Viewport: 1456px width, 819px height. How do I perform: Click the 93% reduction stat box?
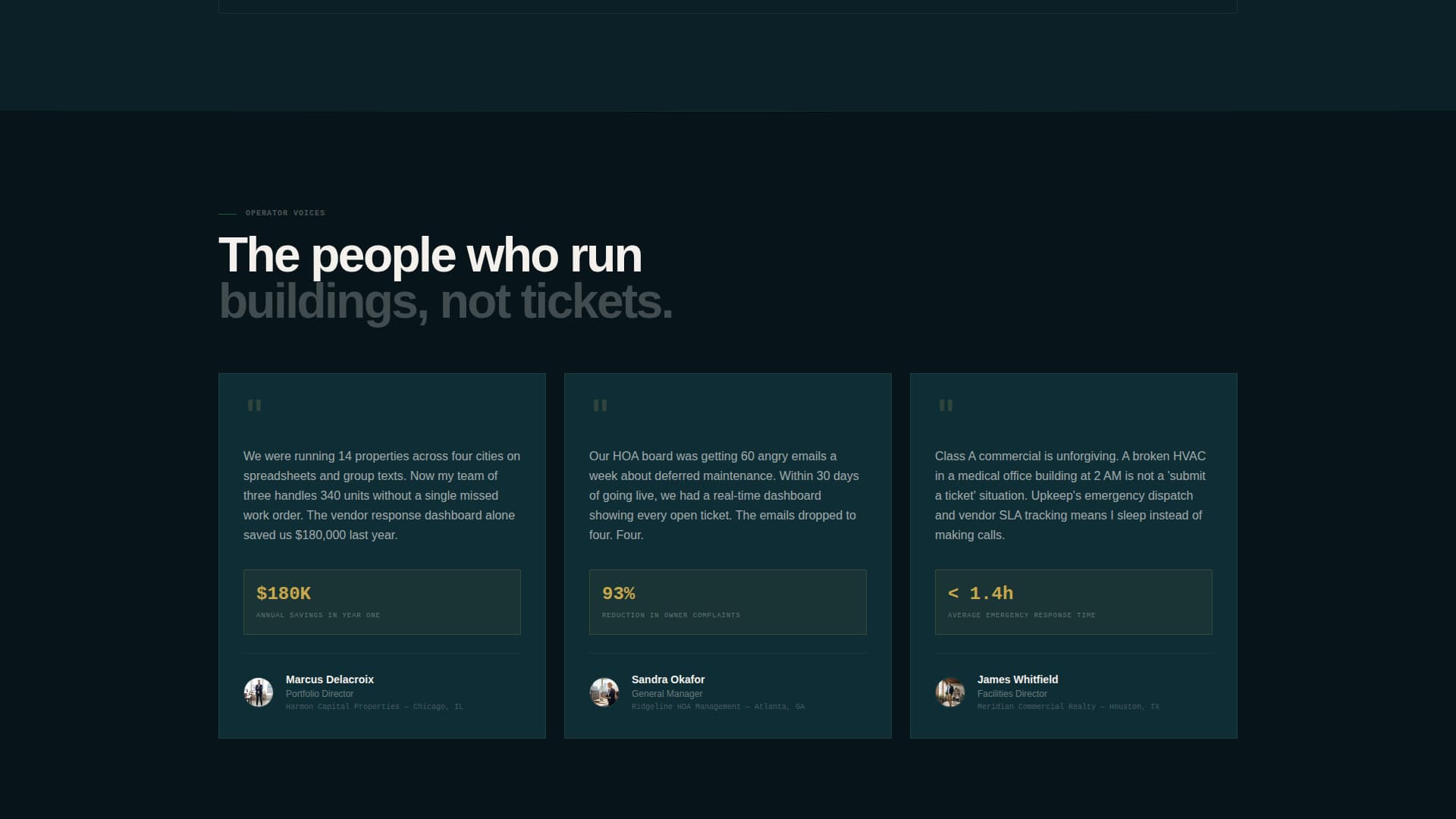(727, 602)
